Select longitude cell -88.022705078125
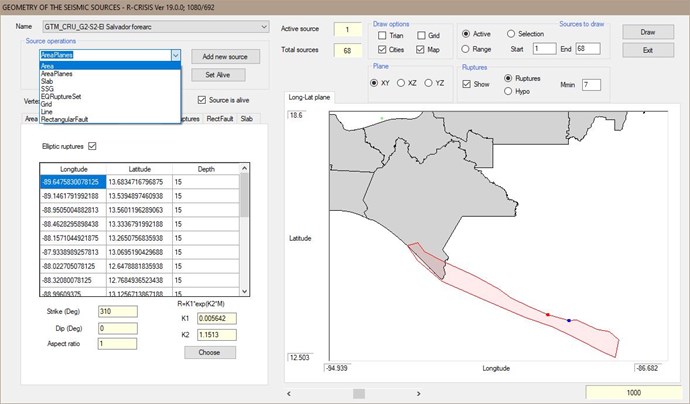The width and height of the screenshot is (690, 404). coord(73,266)
